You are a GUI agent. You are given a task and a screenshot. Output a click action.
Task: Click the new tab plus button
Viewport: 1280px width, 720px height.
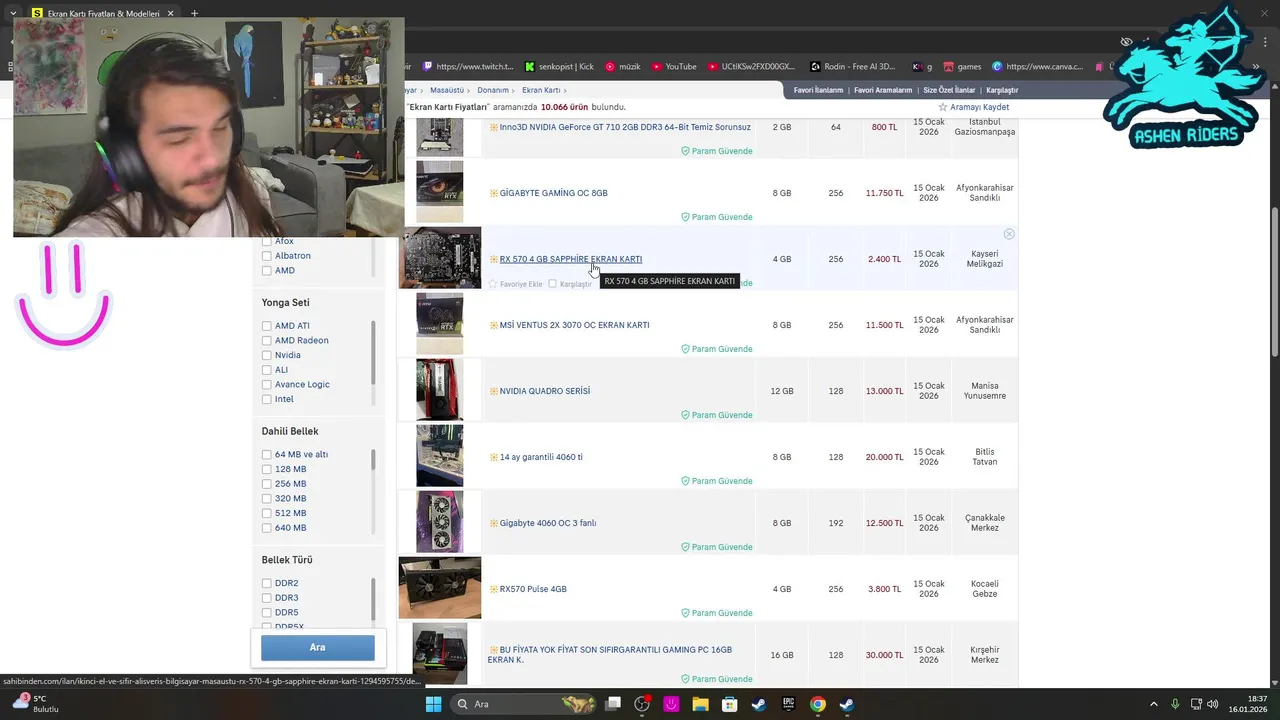pos(194,14)
